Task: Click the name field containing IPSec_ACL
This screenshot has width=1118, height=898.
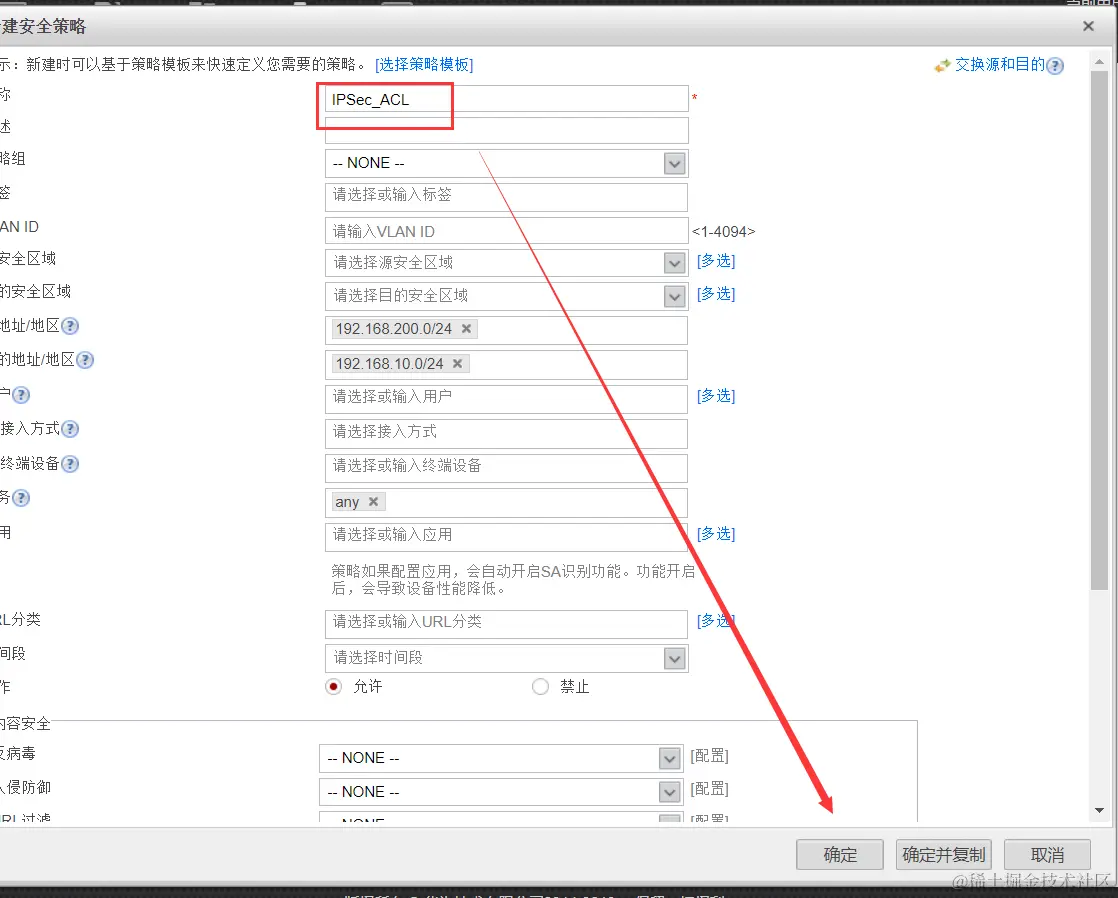Action: pyautogui.click(x=506, y=99)
